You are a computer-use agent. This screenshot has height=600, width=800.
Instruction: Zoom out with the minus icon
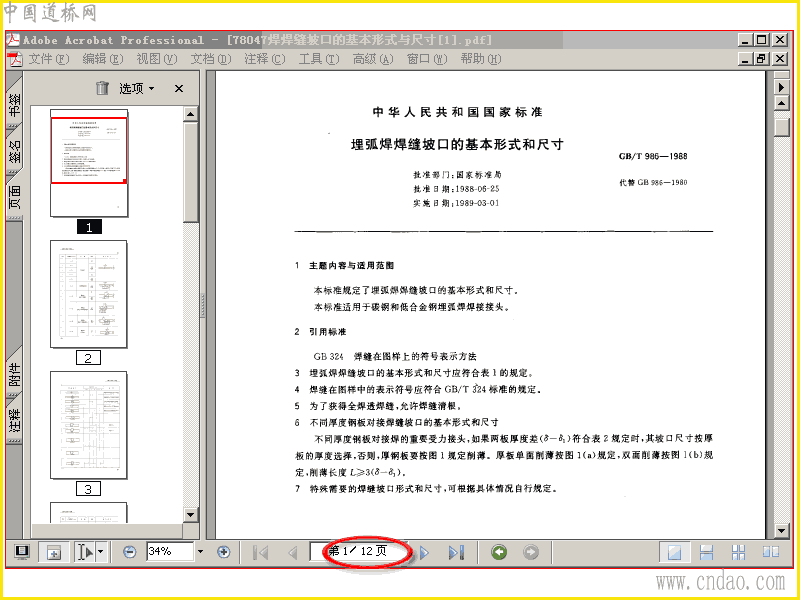pos(130,552)
